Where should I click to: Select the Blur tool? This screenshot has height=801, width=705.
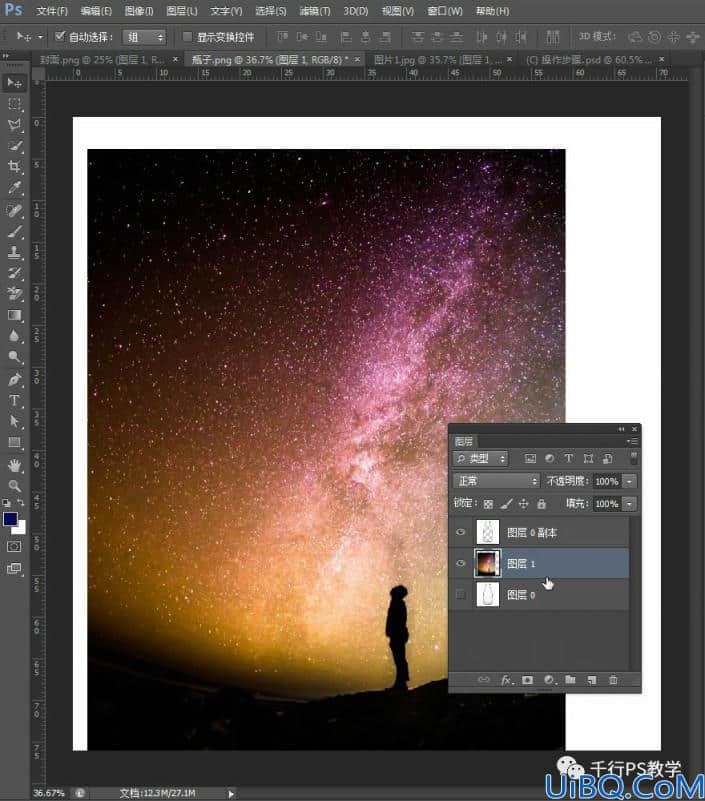pyautogui.click(x=14, y=336)
